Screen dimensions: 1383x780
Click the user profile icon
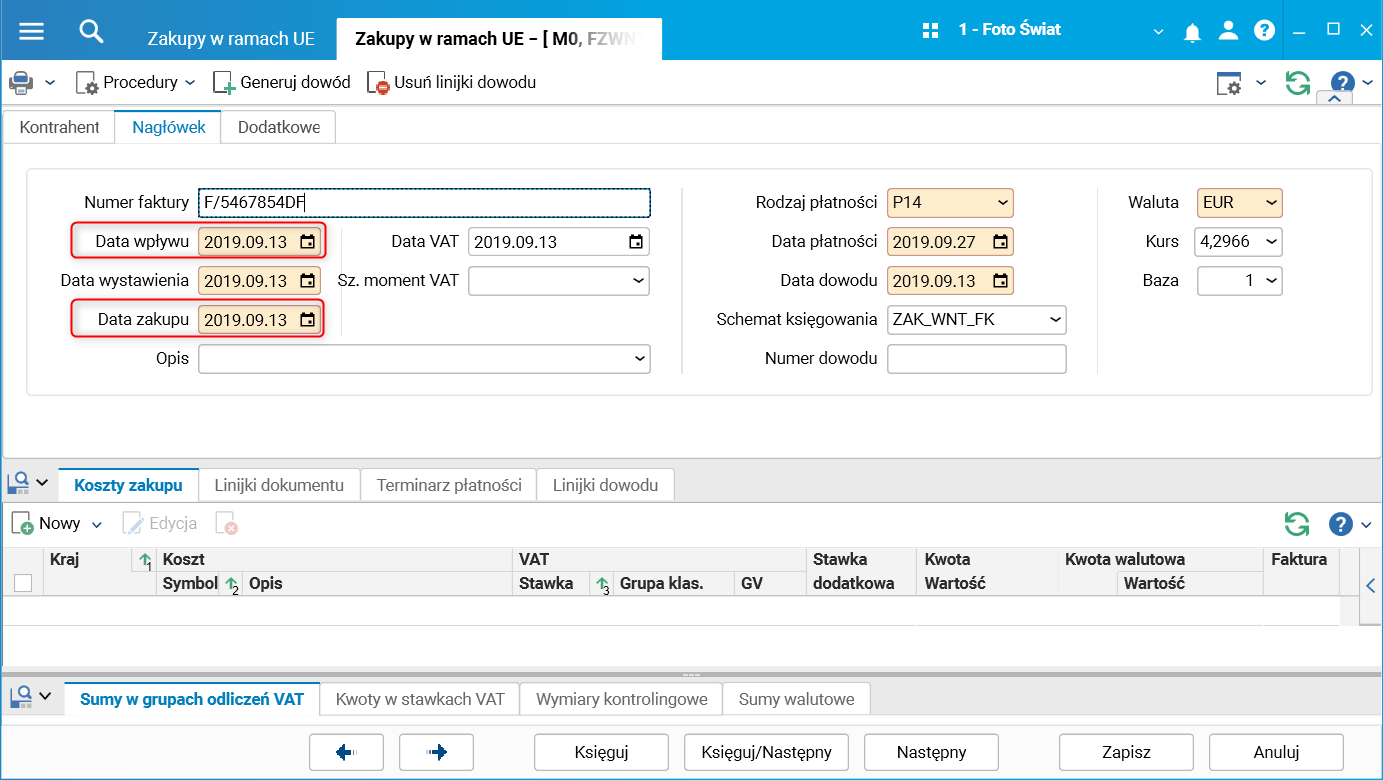[x=1228, y=31]
